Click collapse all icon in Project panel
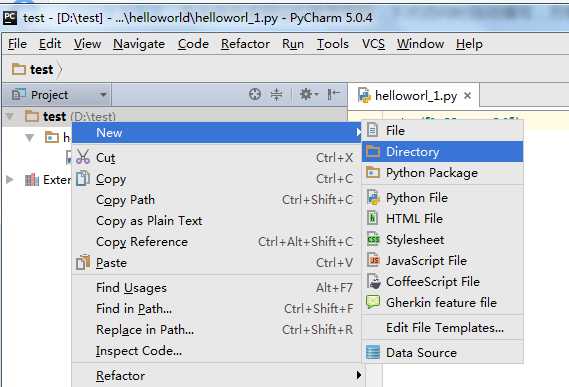 point(277,94)
